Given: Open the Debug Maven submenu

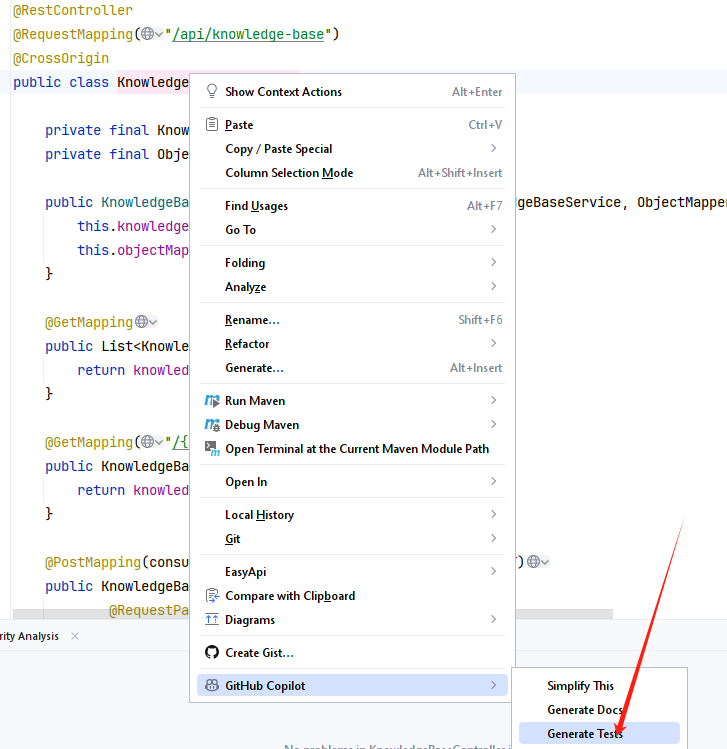Looking at the screenshot, I should pos(352,425).
